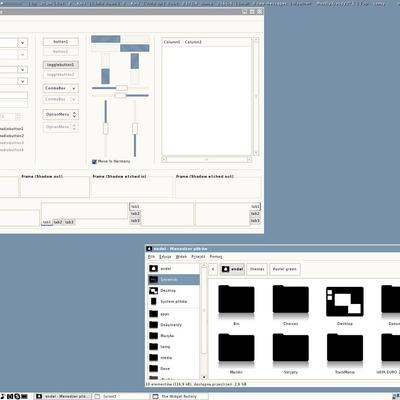Open the enabled ComboBox dropdown
The image size is (400, 400).
point(61,88)
